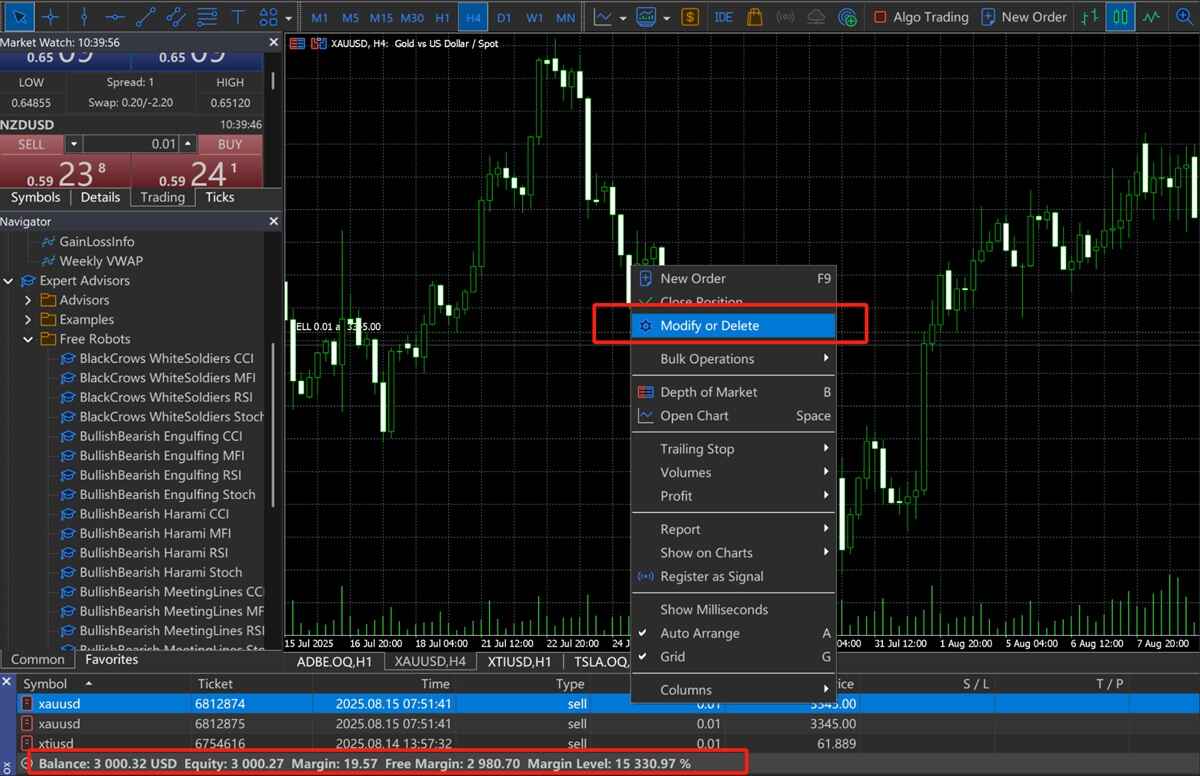The image size is (1200, 776).
Task: Select Depth of Market menu entry
Action: [x=733, y=392]
